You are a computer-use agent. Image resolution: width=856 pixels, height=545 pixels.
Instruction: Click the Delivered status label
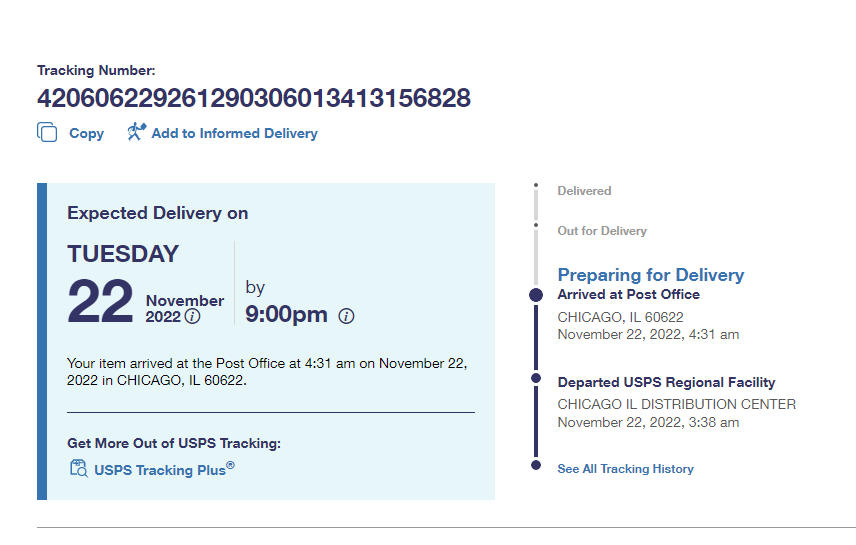pos(584,190)
